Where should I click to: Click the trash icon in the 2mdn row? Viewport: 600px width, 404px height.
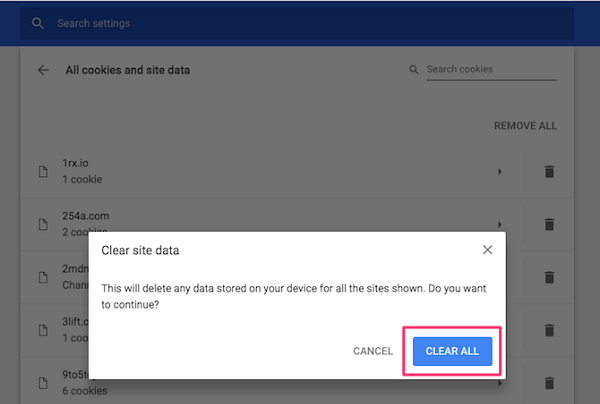point(548,277)
